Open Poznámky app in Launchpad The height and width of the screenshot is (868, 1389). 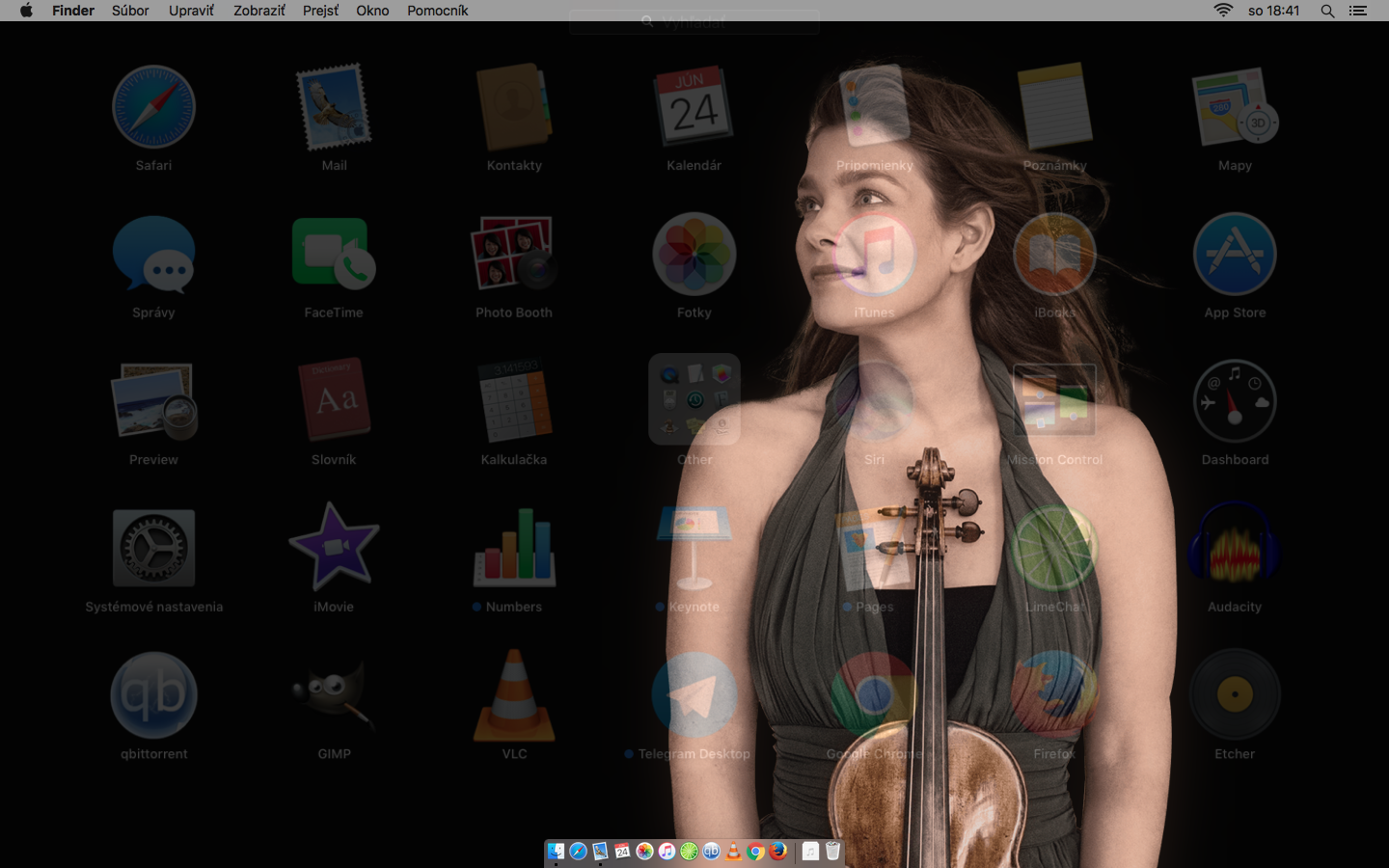click(1054, 107)
